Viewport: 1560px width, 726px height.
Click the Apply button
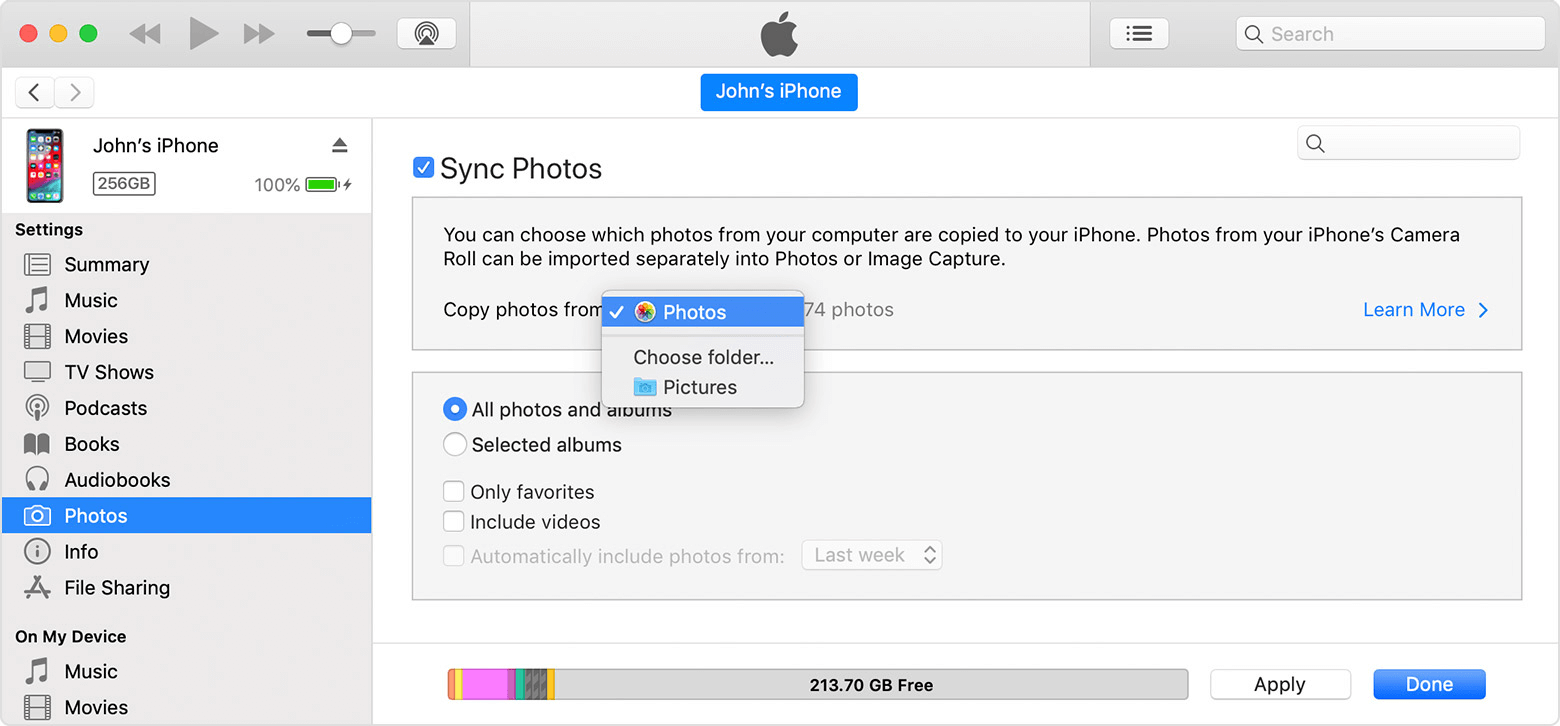[1279, 685]
